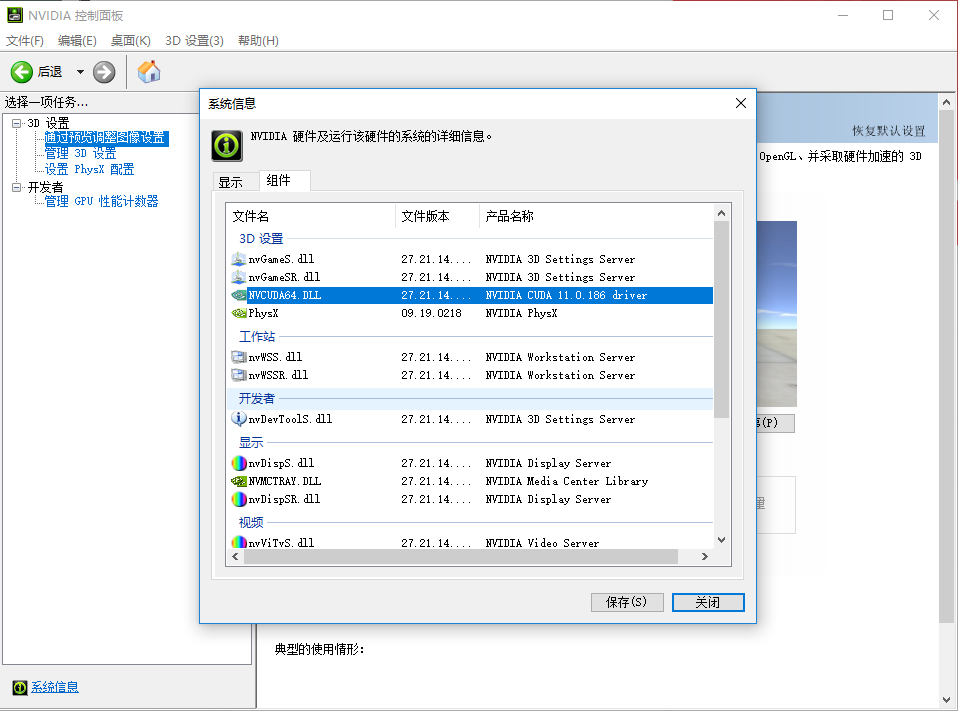Click 恢复默认设置 in background window
The image size is (958, 711).
click(x=889, y=131)
